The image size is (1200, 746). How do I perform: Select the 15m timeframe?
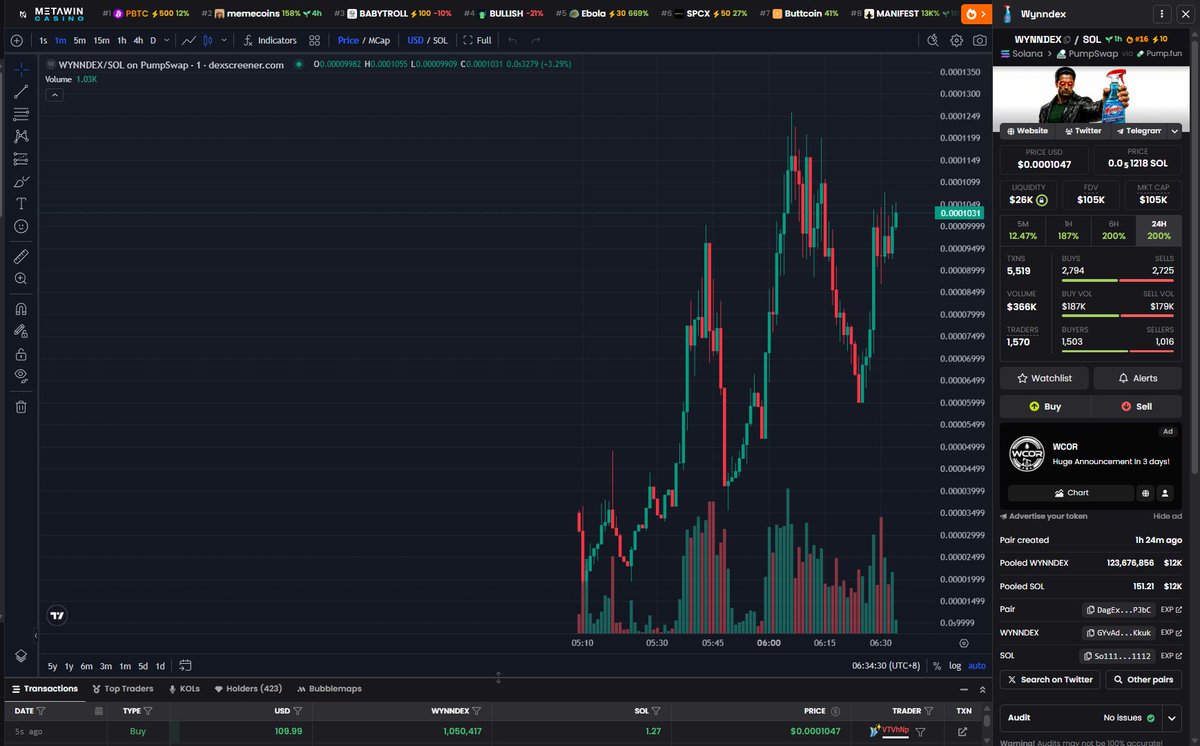(101, 40)
